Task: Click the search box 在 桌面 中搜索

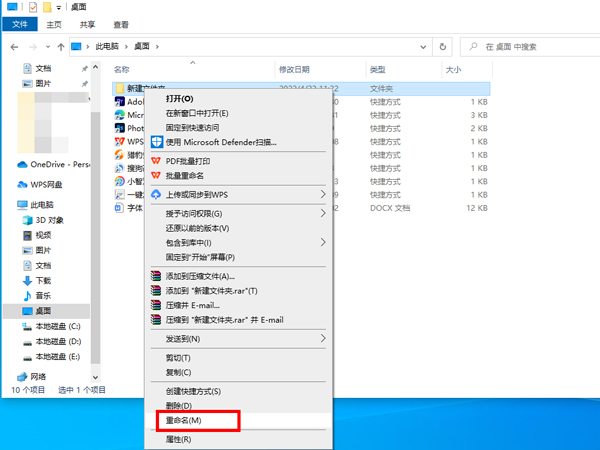Action: coord(530,47)
